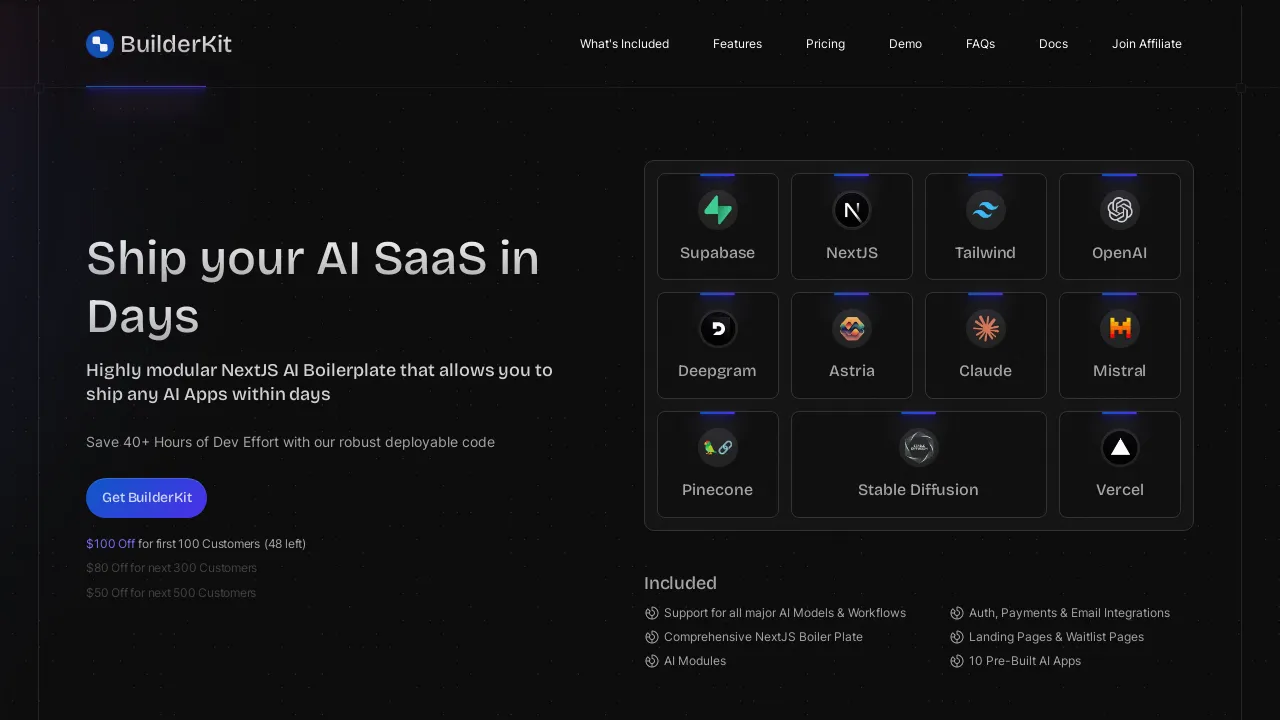
Task: Click the Stable Diffusion logo icon
Action: pyautogui.click(x=919, y=447)
